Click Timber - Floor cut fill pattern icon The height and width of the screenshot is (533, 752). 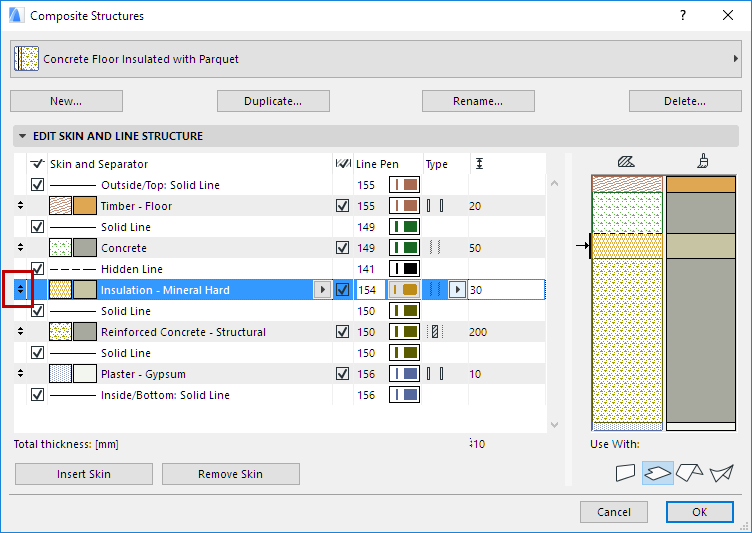point(60,206)
